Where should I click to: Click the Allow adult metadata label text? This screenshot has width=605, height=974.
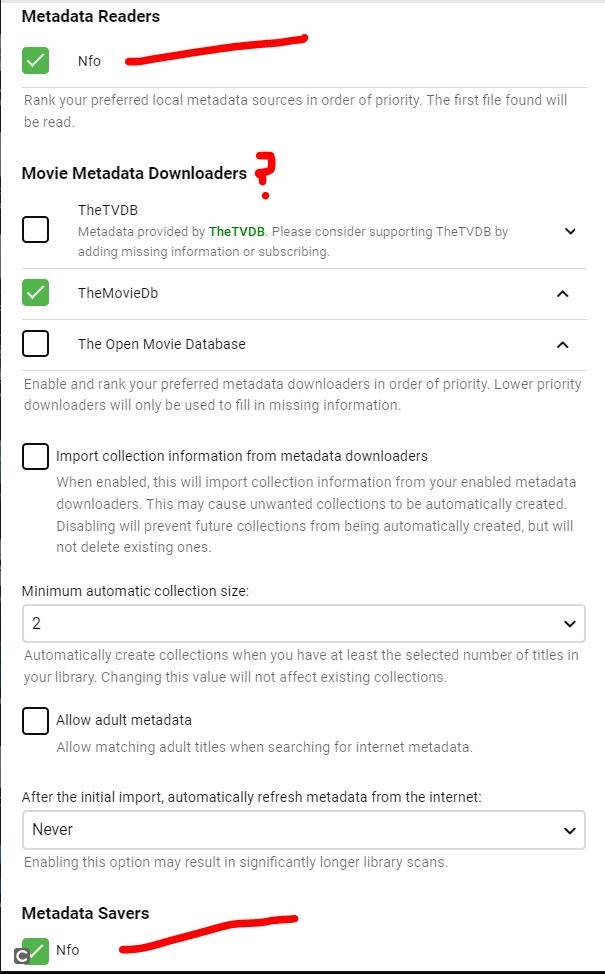click(124, 720)
